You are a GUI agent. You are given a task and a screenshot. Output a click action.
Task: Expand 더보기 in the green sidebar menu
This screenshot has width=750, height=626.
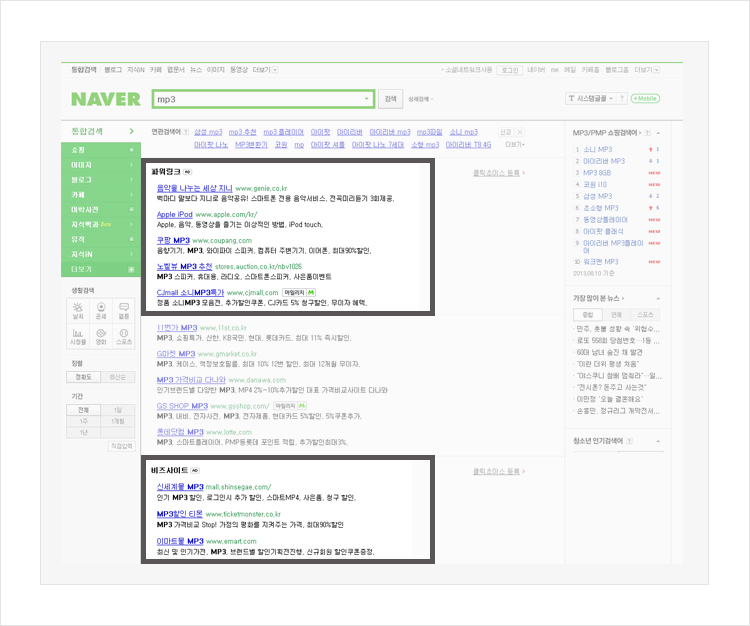click(x=101, y=269)
